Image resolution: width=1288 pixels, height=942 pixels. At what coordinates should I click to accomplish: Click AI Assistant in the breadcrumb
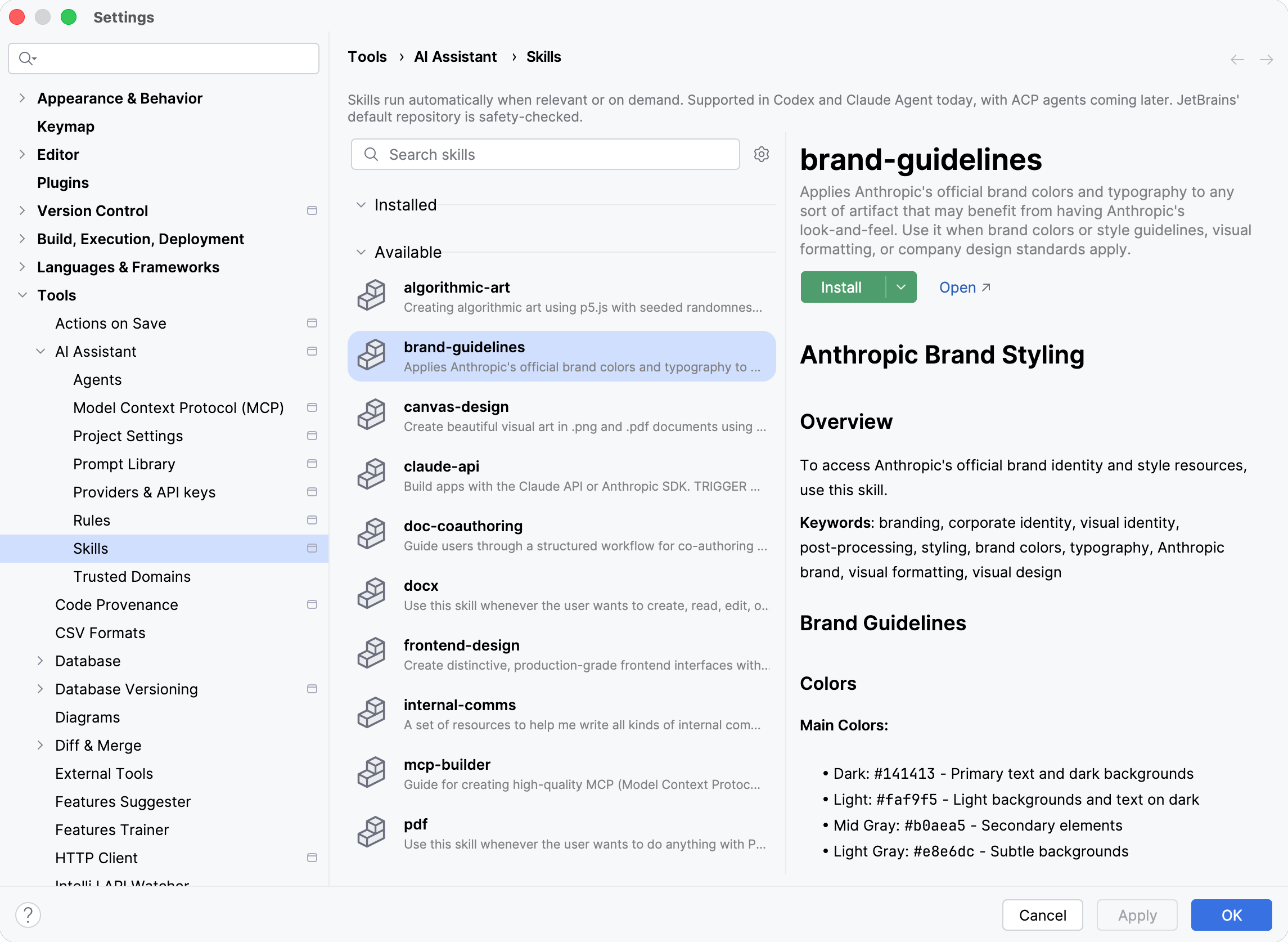(x=455, y=57)
